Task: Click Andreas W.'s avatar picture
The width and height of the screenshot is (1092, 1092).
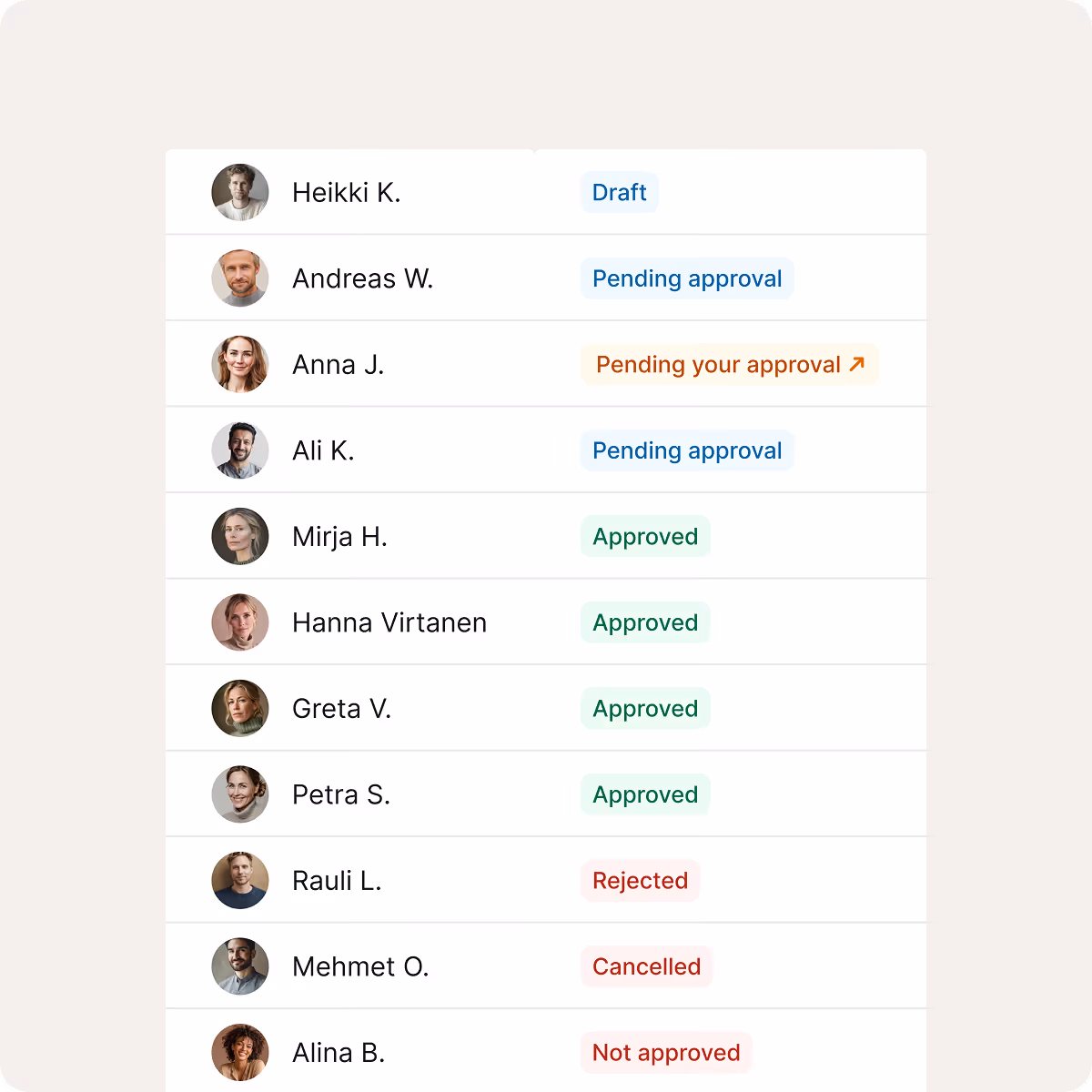Action: tap(240, 278)
